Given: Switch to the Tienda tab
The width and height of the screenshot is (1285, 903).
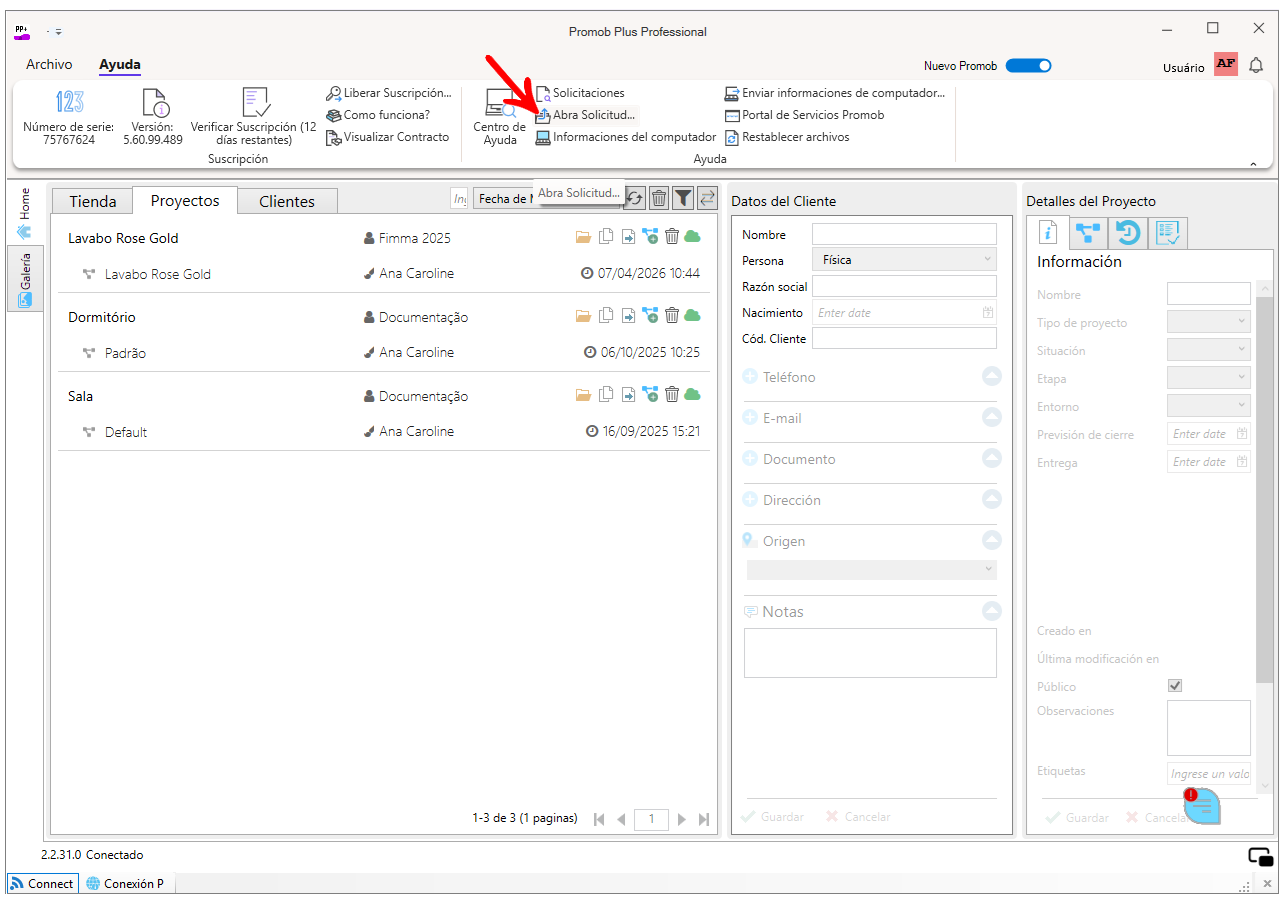Looking at the screenshot, I should pos(93,201).
